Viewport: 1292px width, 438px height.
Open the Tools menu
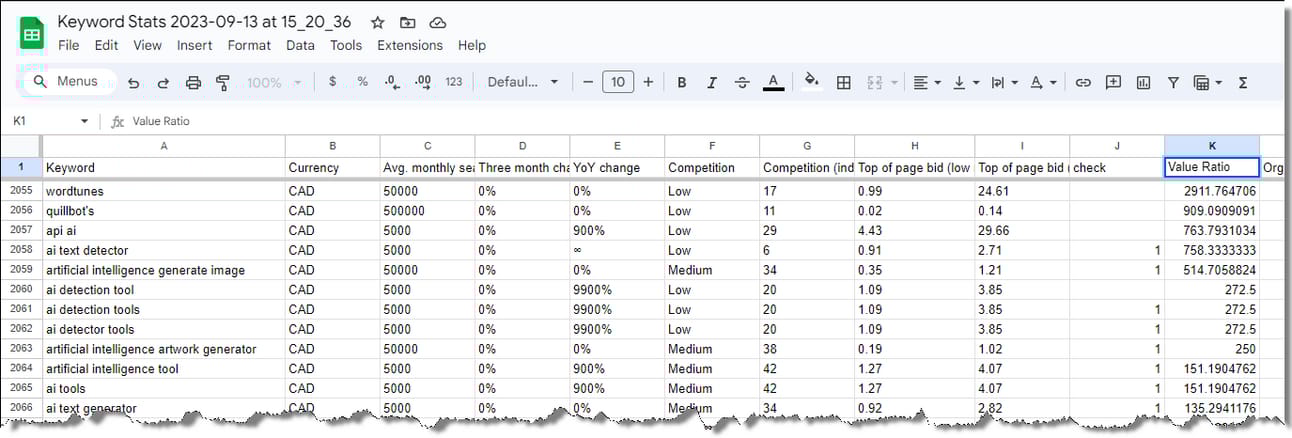point(346,45)
